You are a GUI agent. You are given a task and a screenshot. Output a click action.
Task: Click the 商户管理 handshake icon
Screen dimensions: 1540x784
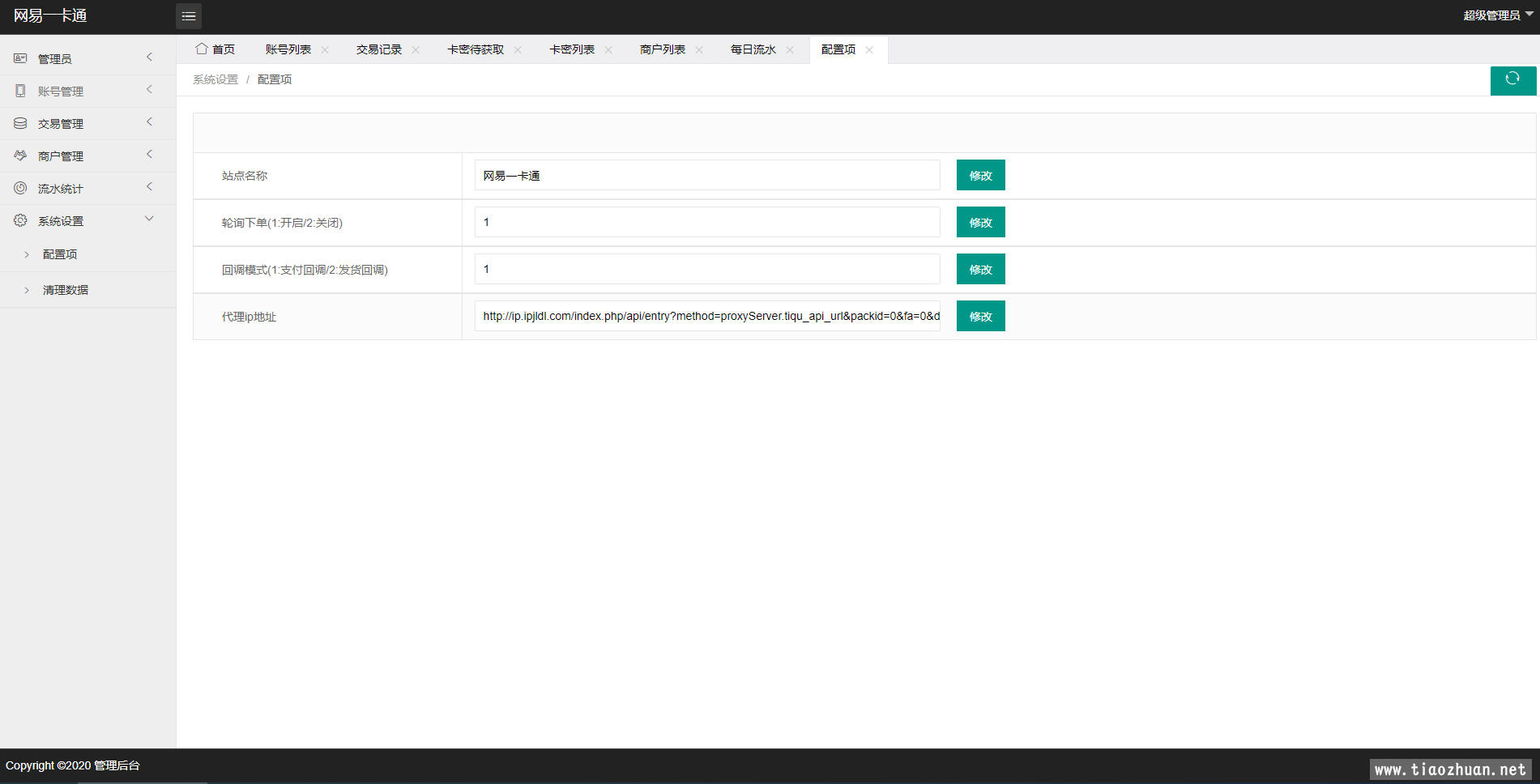20,156
